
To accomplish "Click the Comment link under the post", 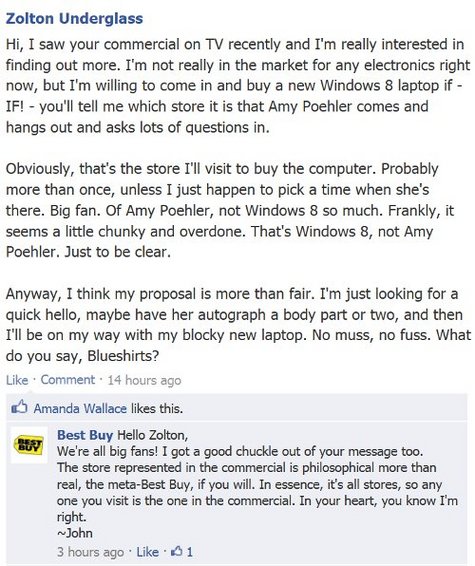I will coord(67,380).
